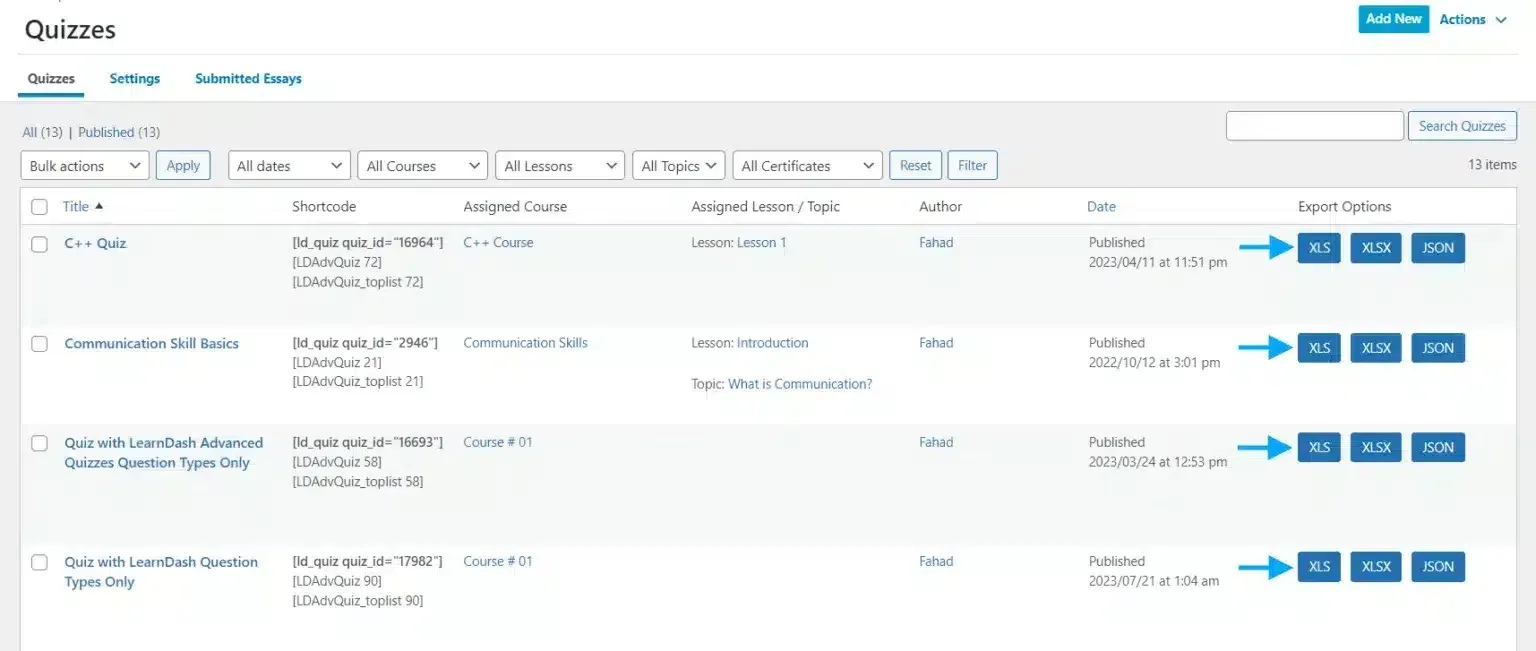1536x651 pixels.
Task: Export C++ Quiz as XLS
Action: [1318, 248]
